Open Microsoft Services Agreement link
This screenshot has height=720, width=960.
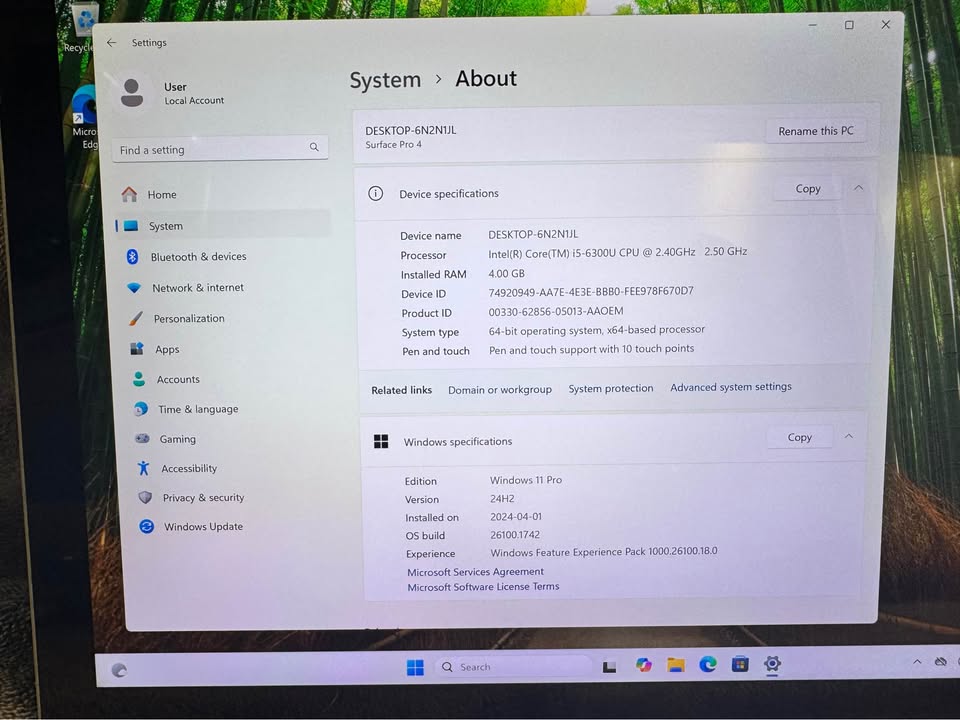tap(475, 571)
